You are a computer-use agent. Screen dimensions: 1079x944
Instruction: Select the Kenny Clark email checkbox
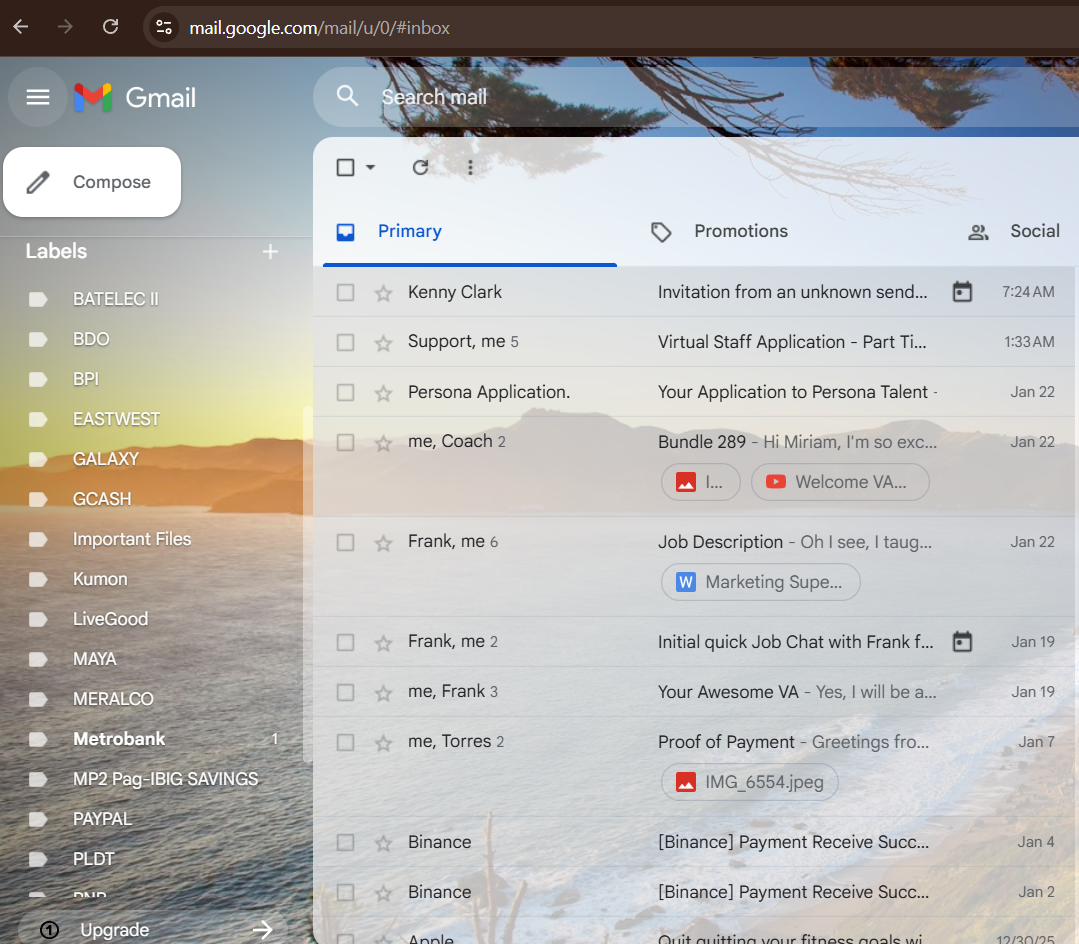tap(345, 292)
